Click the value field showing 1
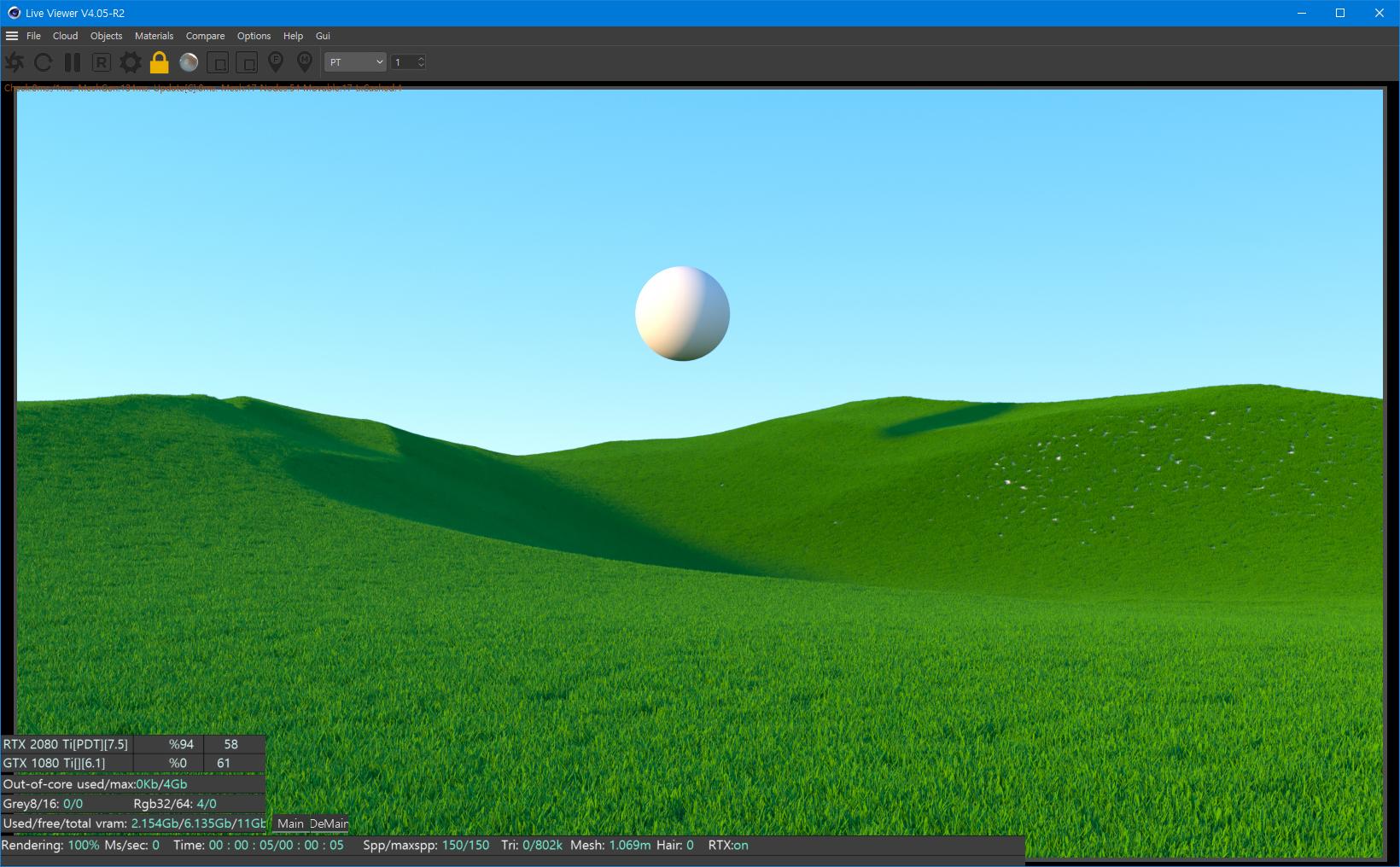Screen dimensions: 1400x867 [403, 62]
